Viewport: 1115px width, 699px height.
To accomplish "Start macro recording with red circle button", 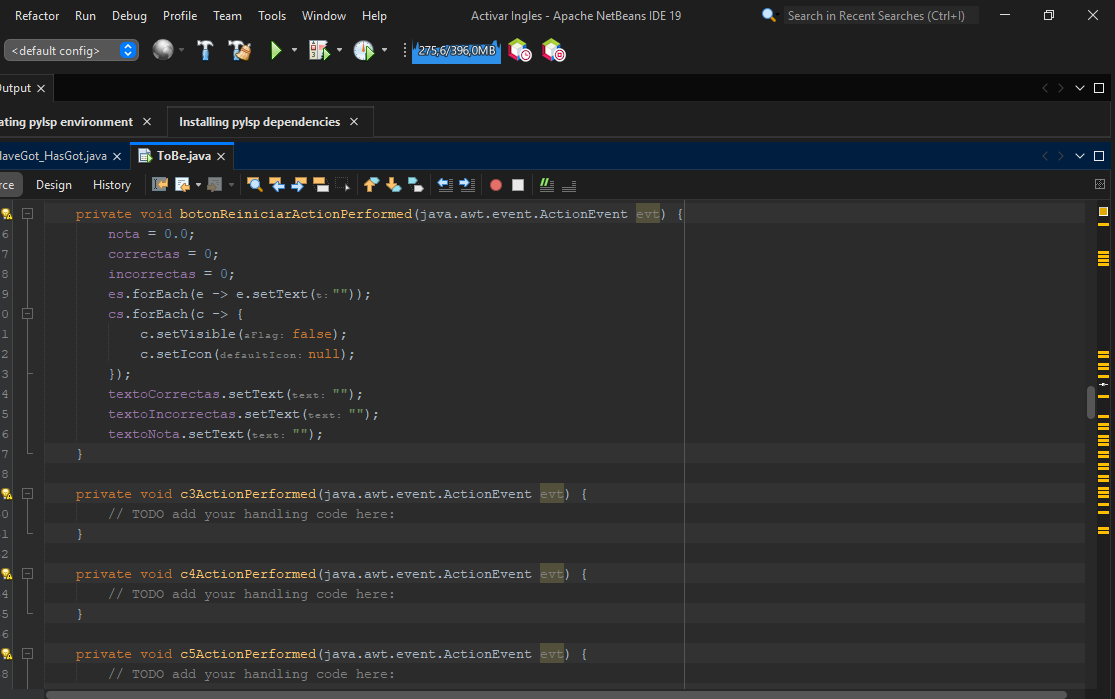I will 496,185.
